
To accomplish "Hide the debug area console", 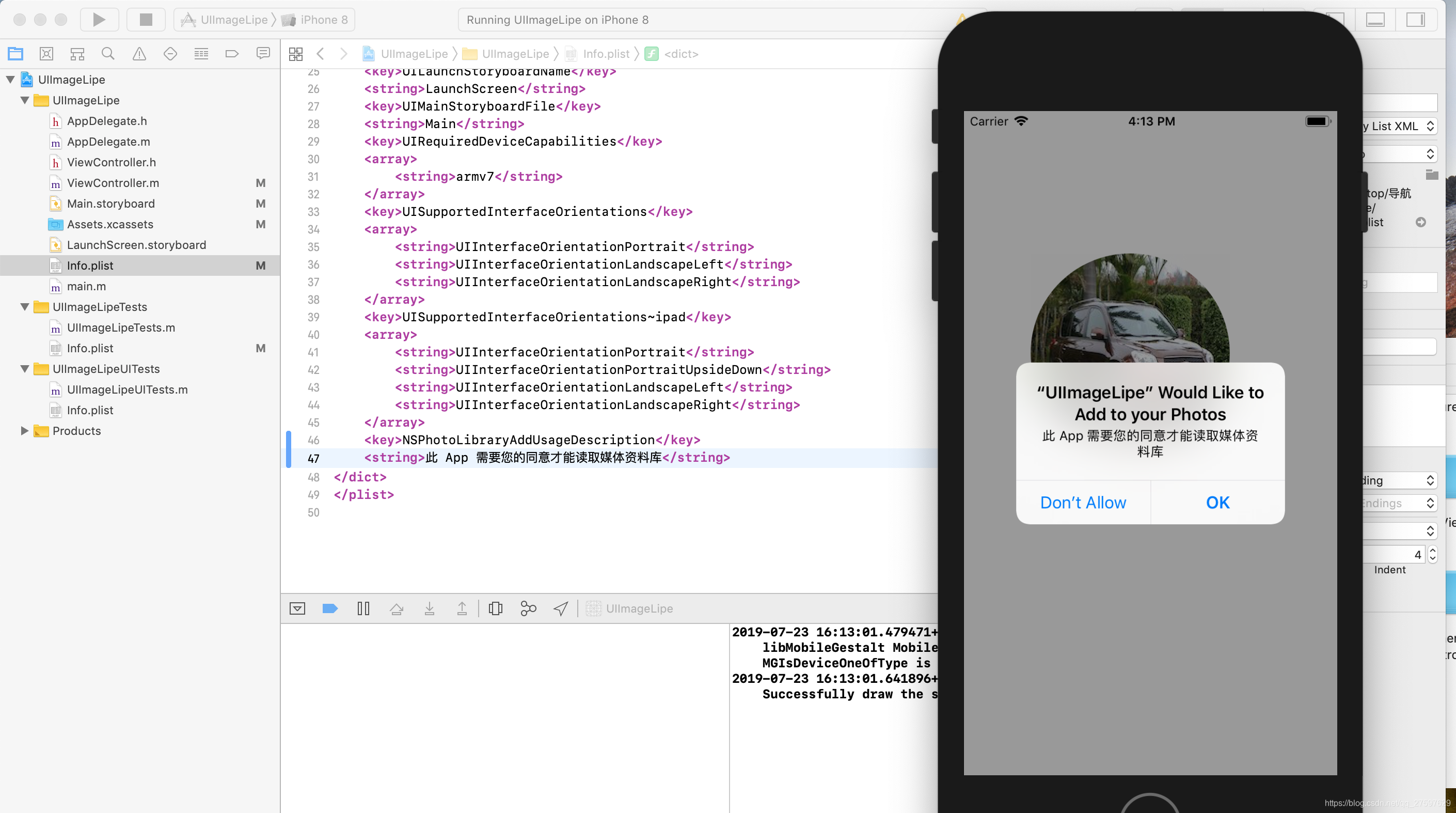I will (x=297, y=608).
